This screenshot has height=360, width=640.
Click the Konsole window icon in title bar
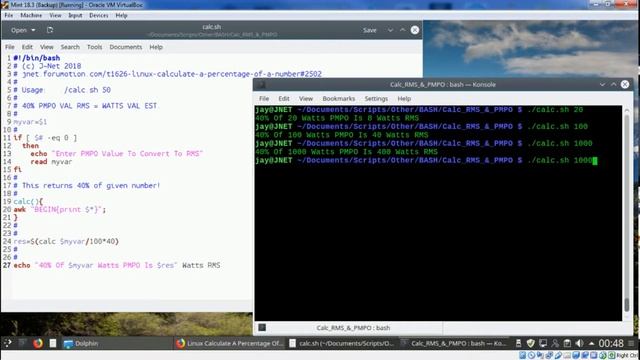262,84
